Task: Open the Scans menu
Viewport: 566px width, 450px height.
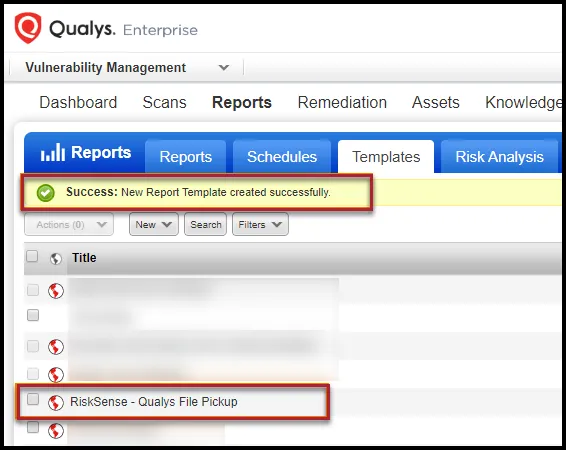Action: click(x=165, y=102)
